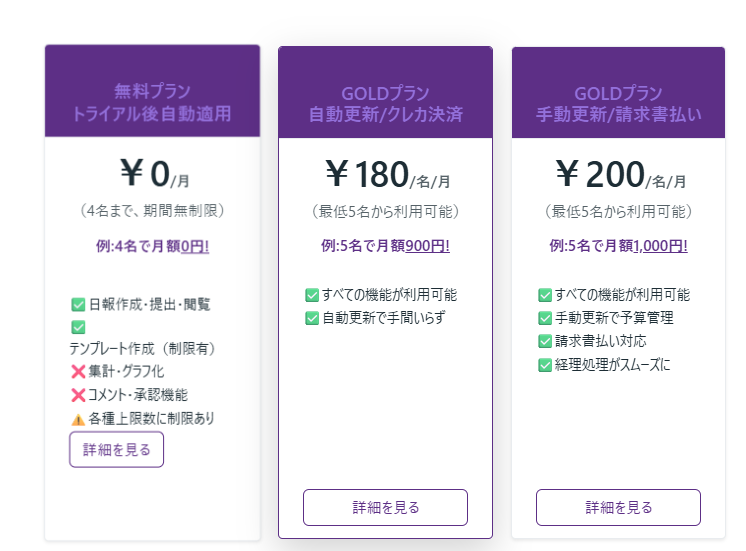Click the check icon beside 経理処理がスムーズに
This screenshot has height=551, width=746.
coord(545,364)
